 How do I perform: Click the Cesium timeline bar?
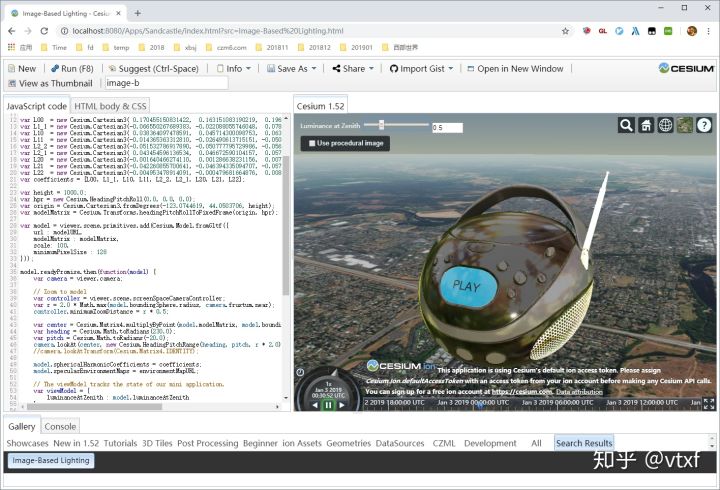point(533,403)
